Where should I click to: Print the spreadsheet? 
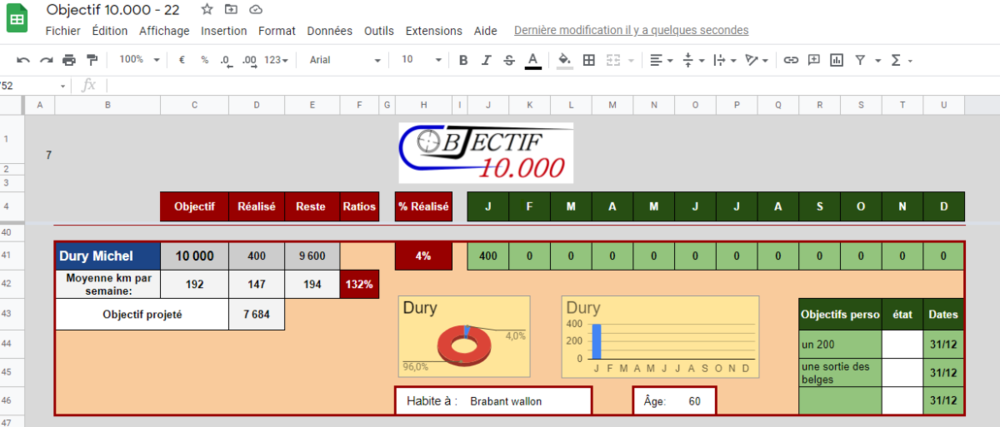point(69,60)
